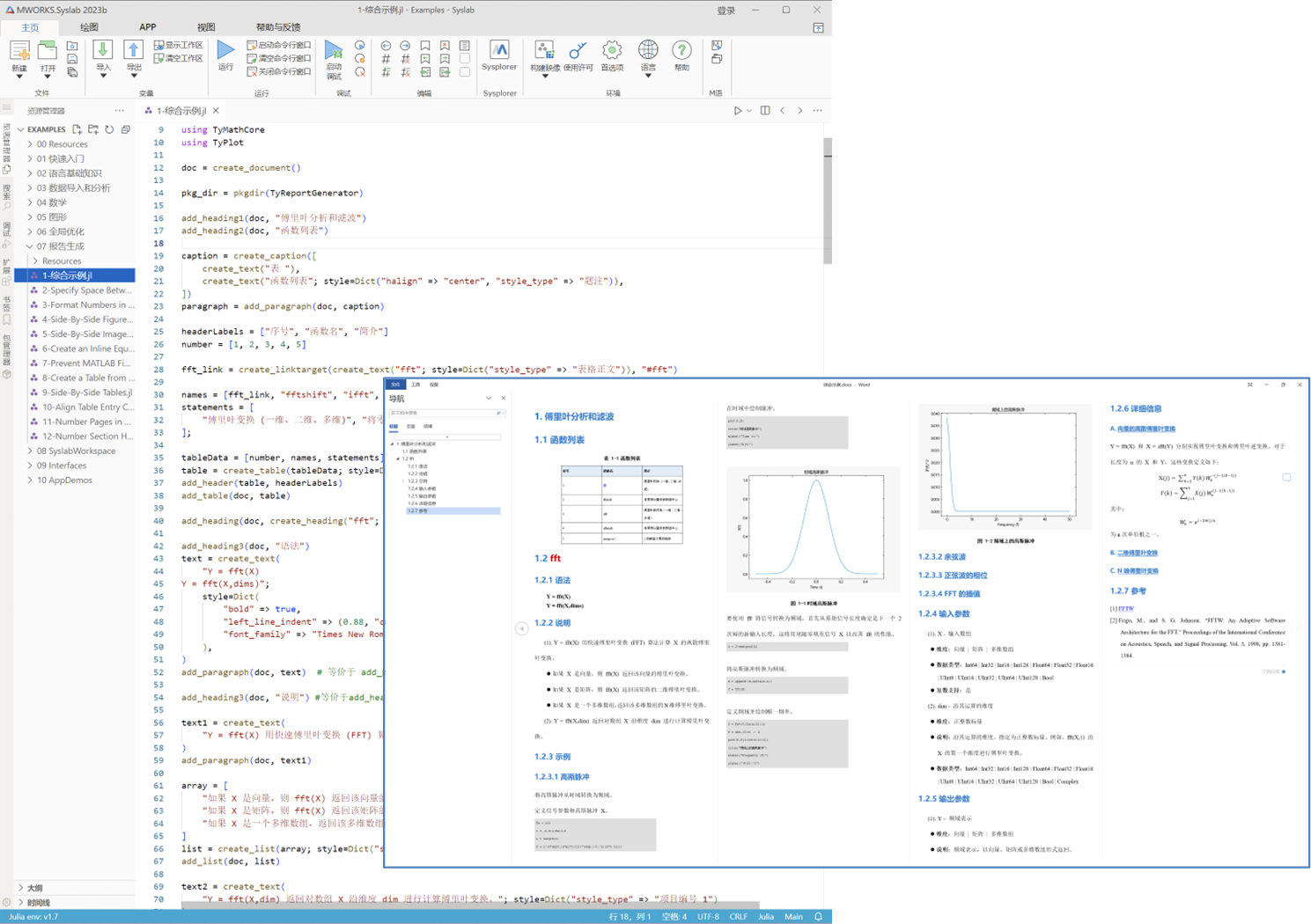Start debugging with 启动调试 icon
The image size is (1311, 924).
pyautogui.click(x=334, y=51)
